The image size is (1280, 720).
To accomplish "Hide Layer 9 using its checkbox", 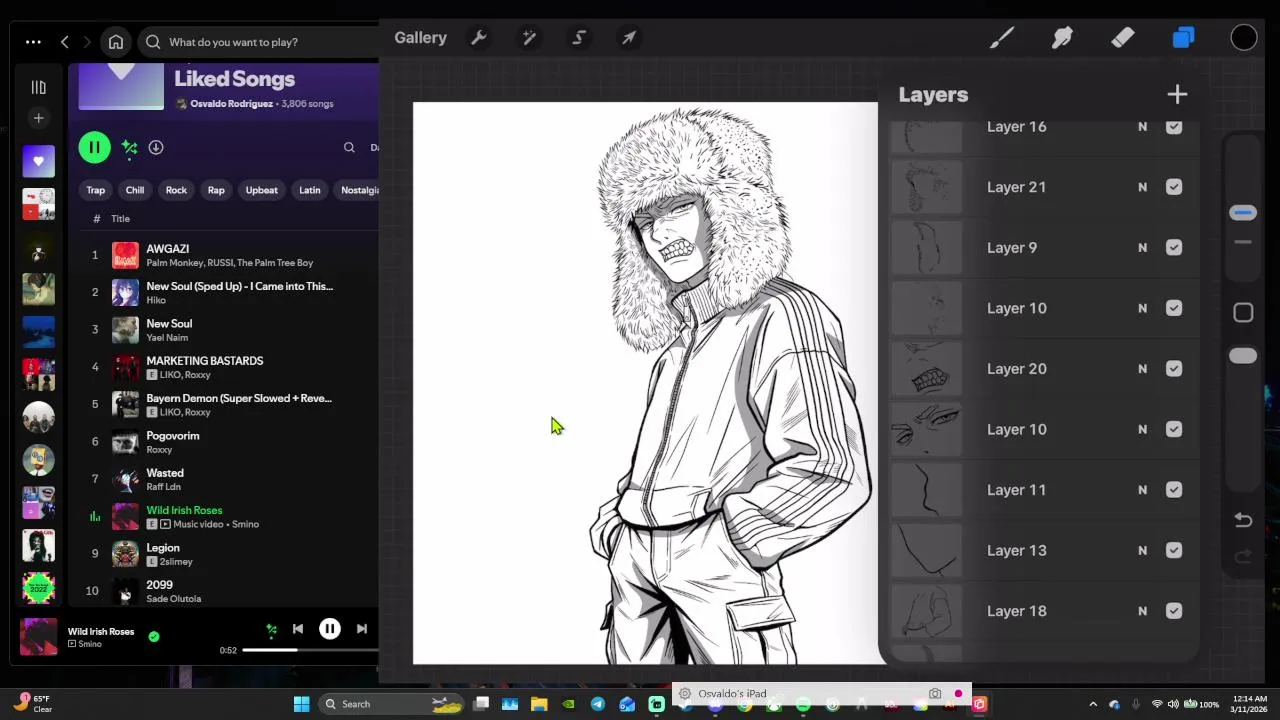I will click(1174, 248).
